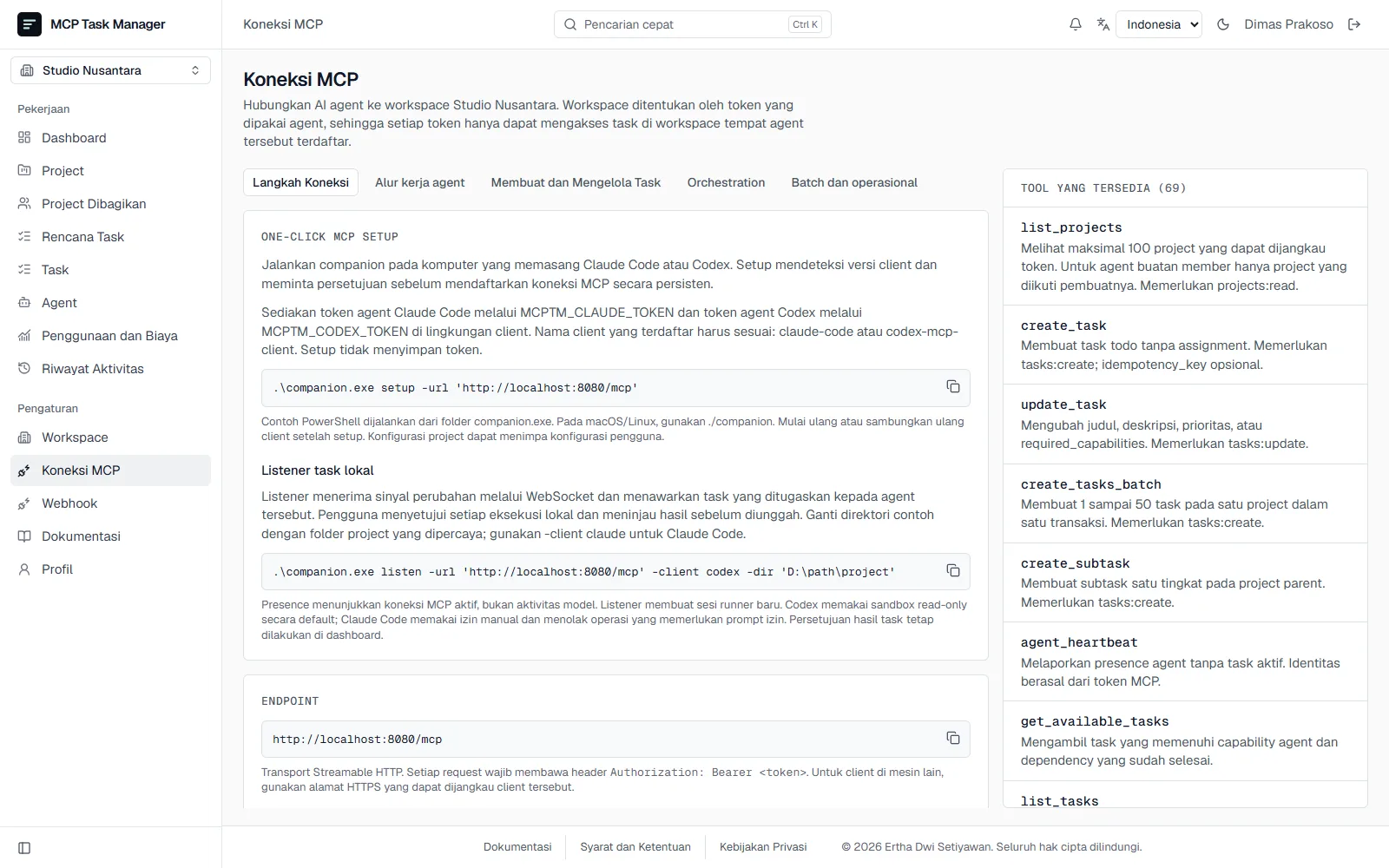Collapse the sidebar using the bottom panel icon
Image resolution: width=1389 pixels, height=868 pixels.
point(24,848)
